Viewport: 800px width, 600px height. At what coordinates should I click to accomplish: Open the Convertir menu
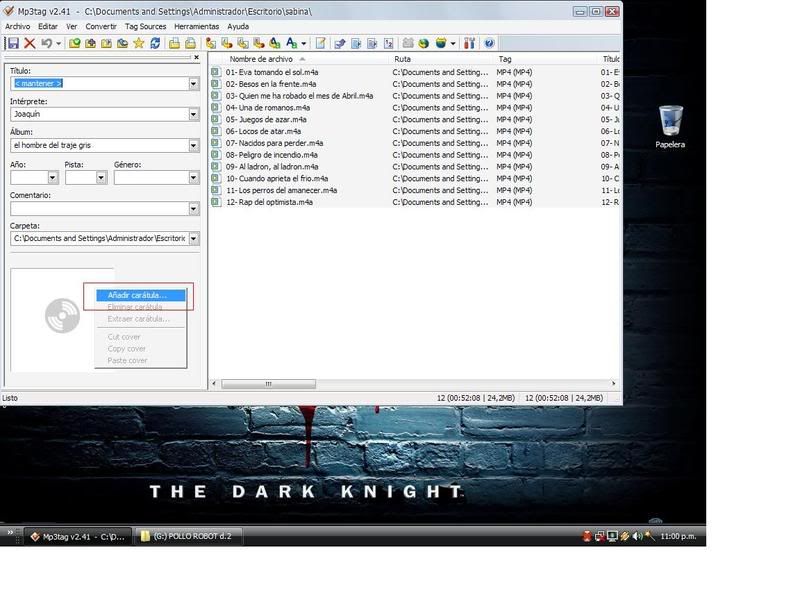click(101, 27)
